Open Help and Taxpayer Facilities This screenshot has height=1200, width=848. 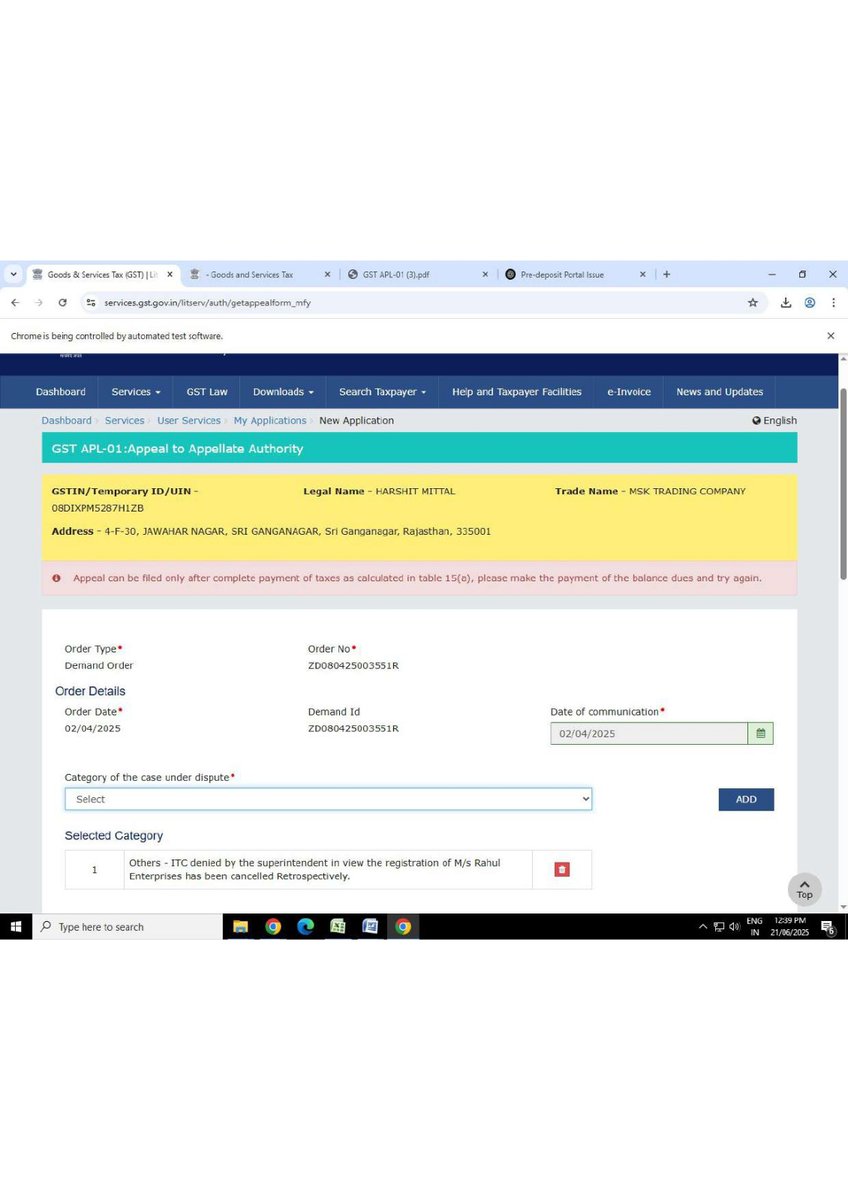pos(516,392)
